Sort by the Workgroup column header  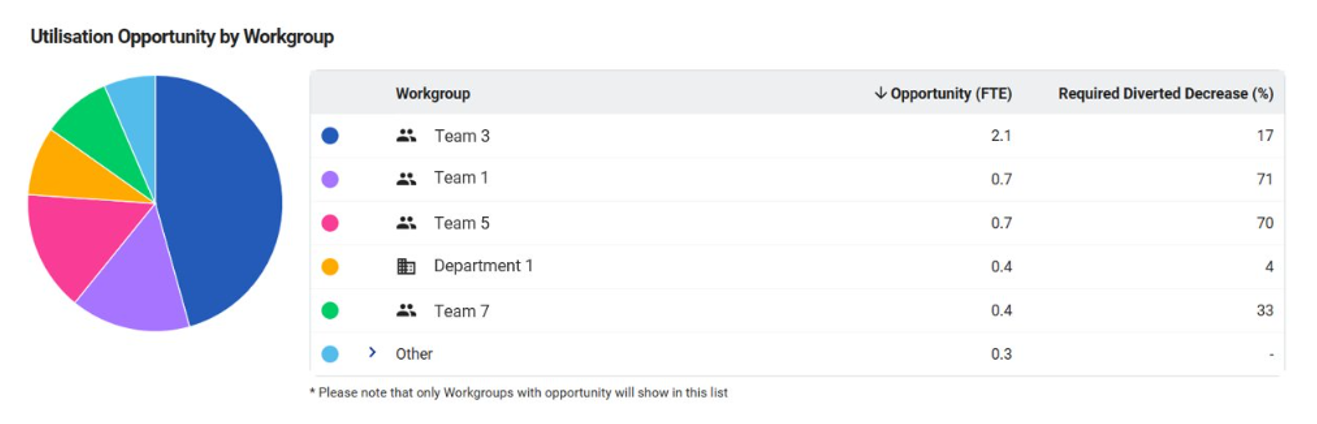(433, 93)
